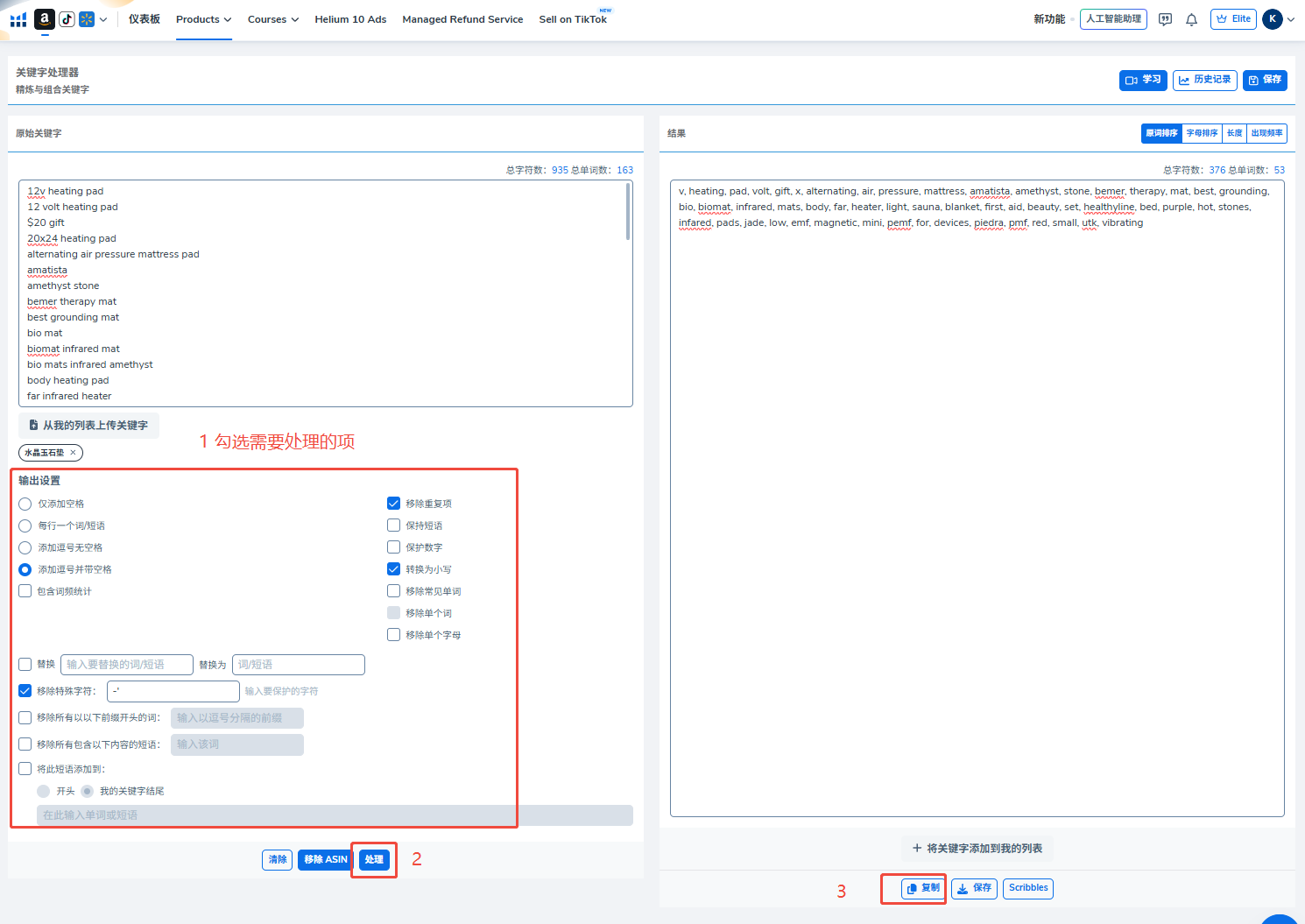The width and height of the screenshot is (1305, 924).
Task: Select the Walmart marketplace icon
Action: [x=87, y=19]
